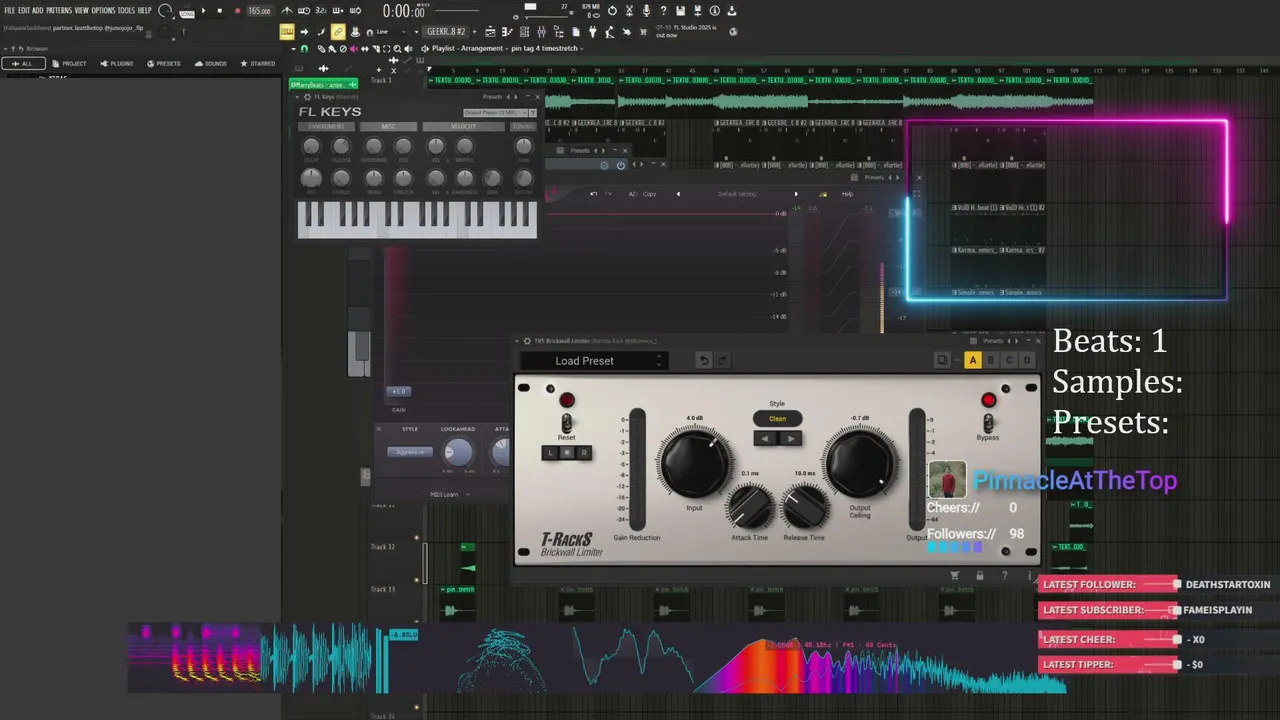Open FL Keys ENVIRONMENT section
Viewport: 1280px width, 720px height.
326,126
